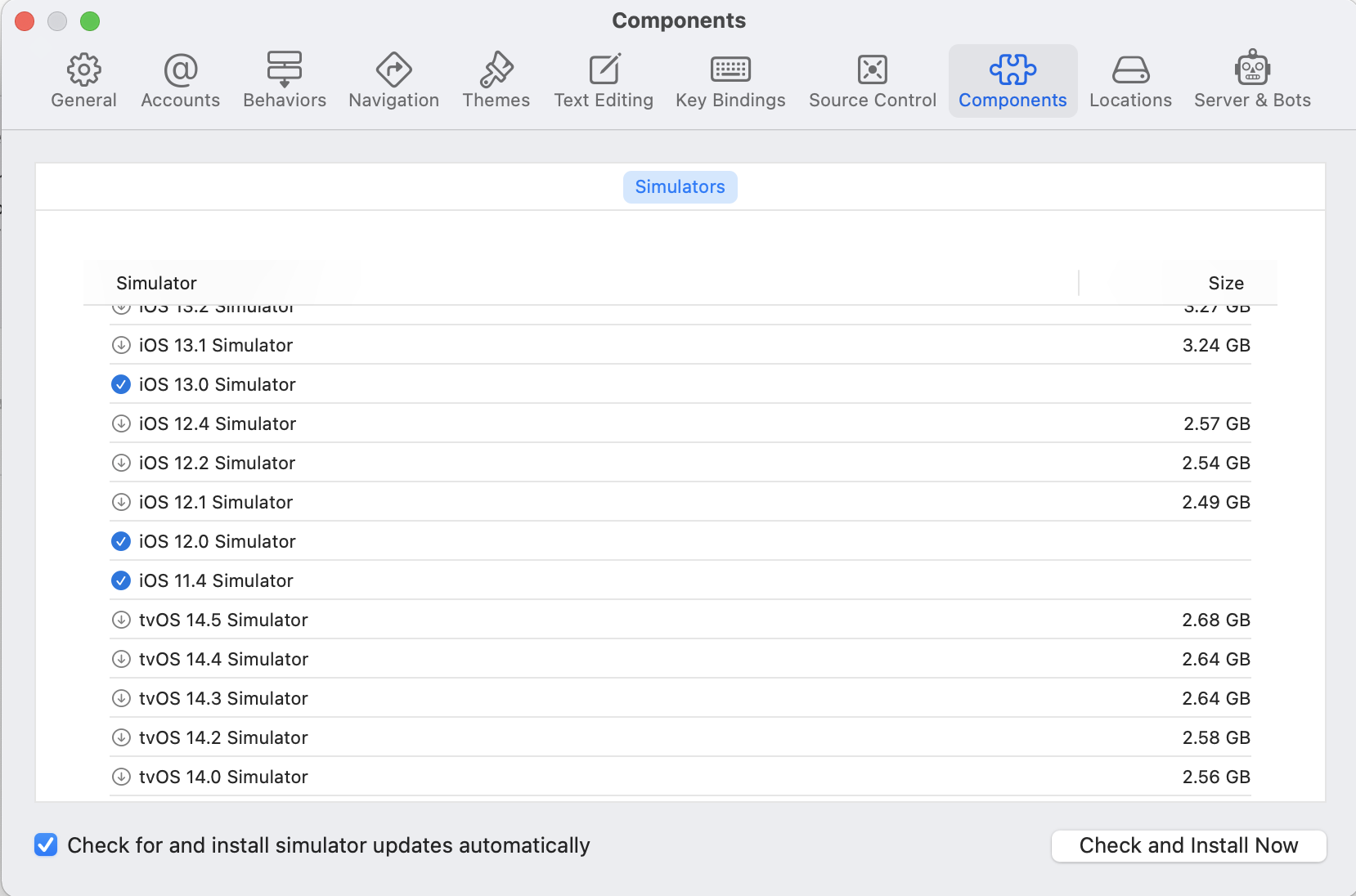Select the tvOS 14.3 Simulator row text
This screenshot has width=1356, height=896.
(223, 698)
